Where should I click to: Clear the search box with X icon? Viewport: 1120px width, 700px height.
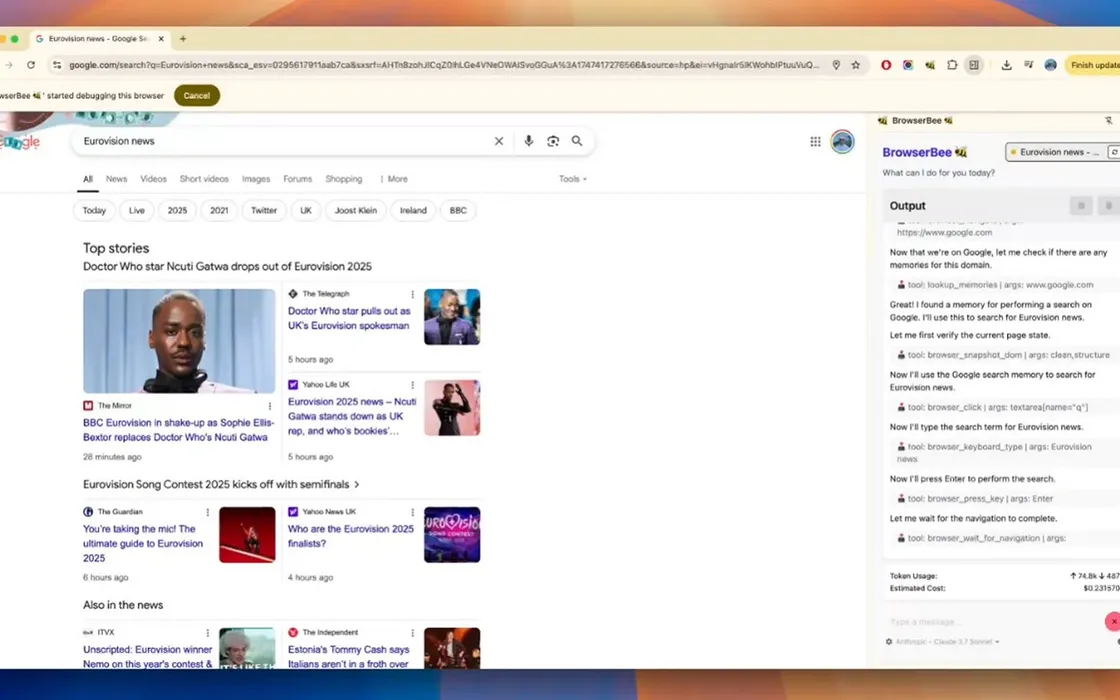499,141
